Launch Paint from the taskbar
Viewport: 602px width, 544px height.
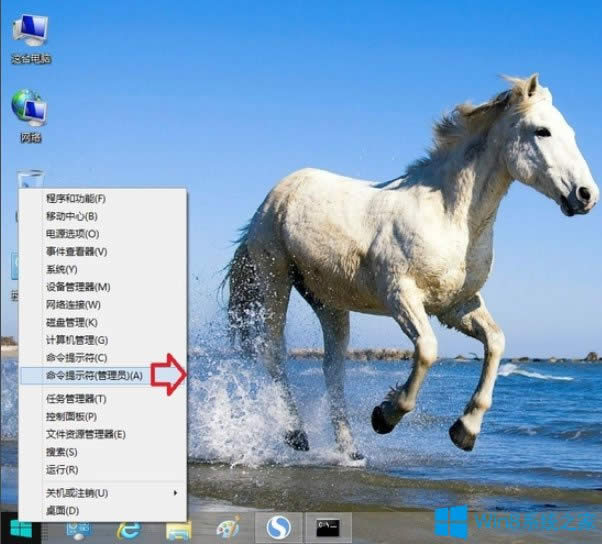click(228, 528)
